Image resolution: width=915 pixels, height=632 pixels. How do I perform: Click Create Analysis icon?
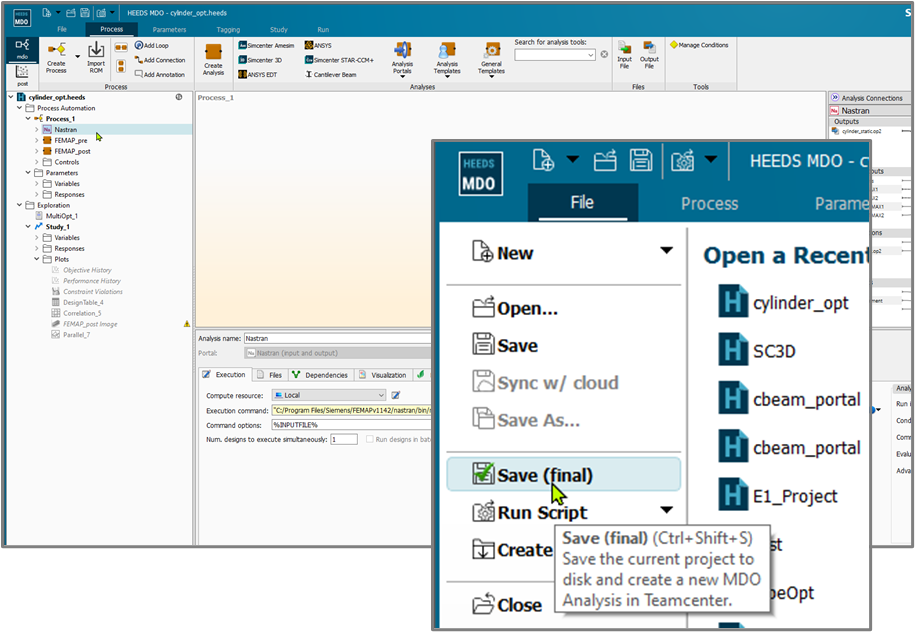click(x=213, y=60)
